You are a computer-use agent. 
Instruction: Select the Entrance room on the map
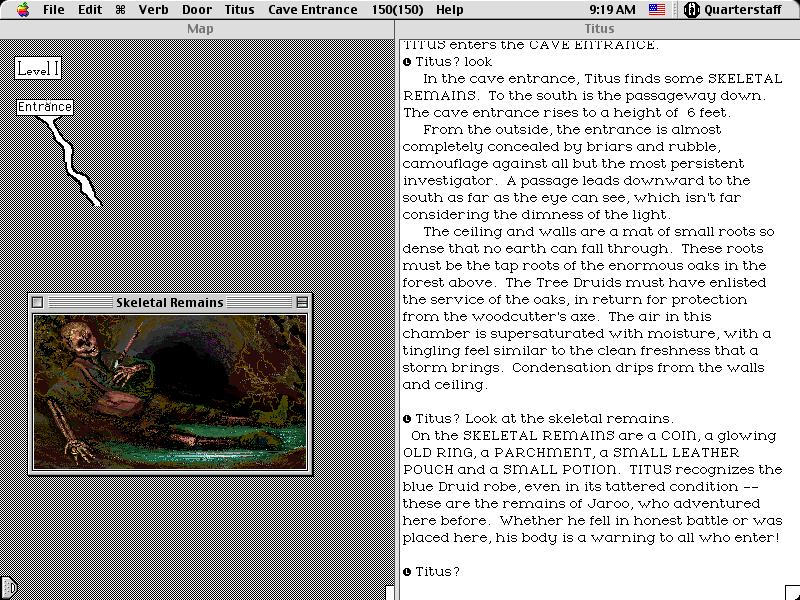click(45, 107)
